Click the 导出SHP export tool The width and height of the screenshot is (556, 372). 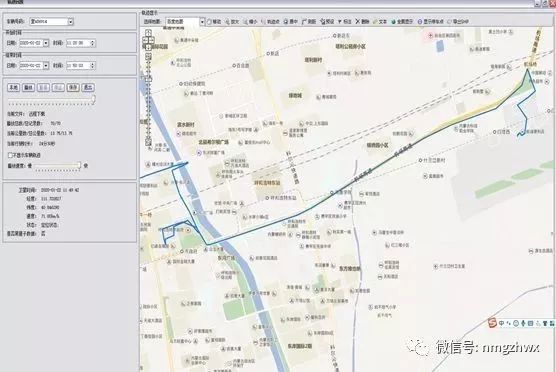[x=458, y=22]
